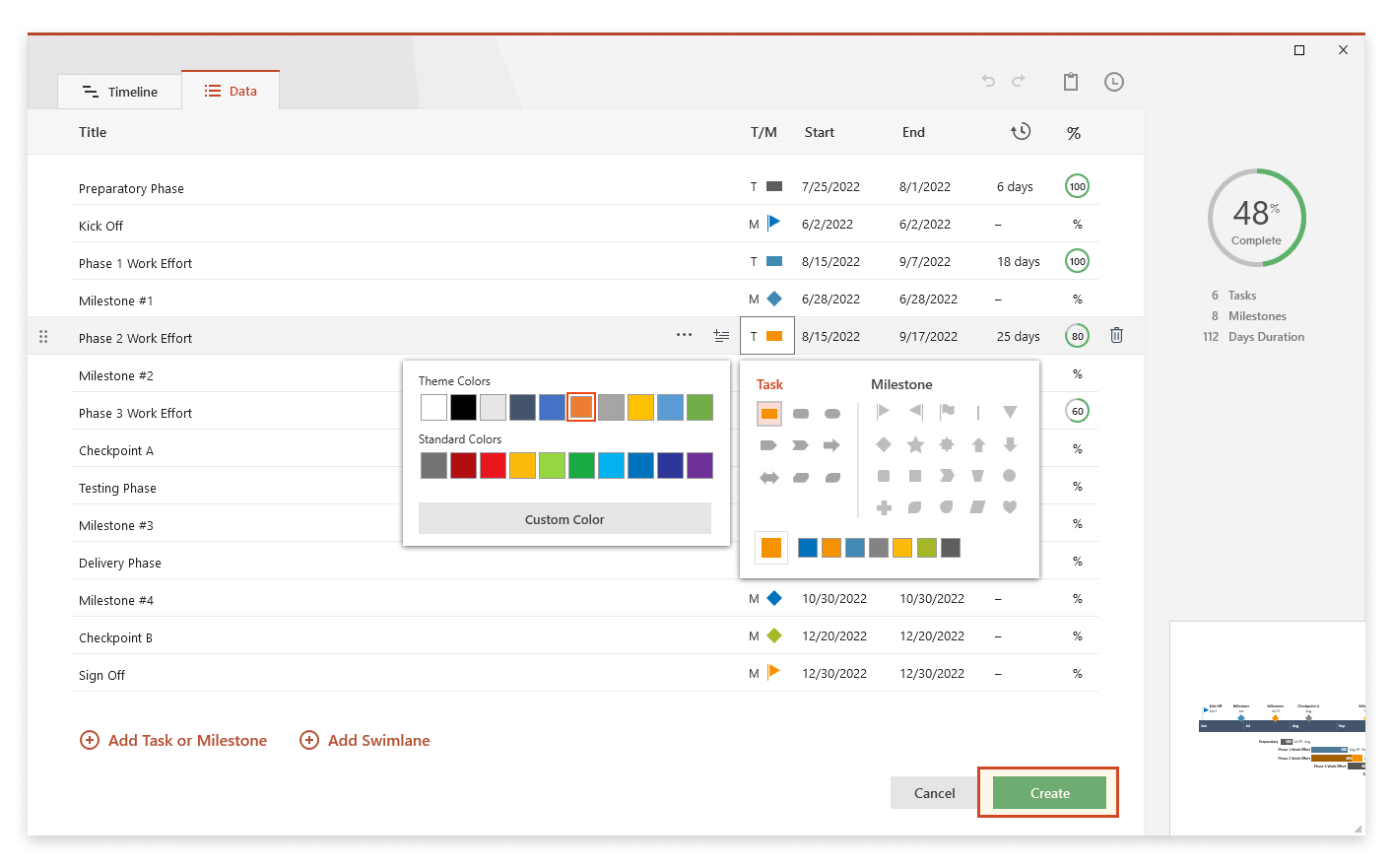Open the clipboard paste icon
This screenshot has height=868, width=1393.
[1071, 82]
